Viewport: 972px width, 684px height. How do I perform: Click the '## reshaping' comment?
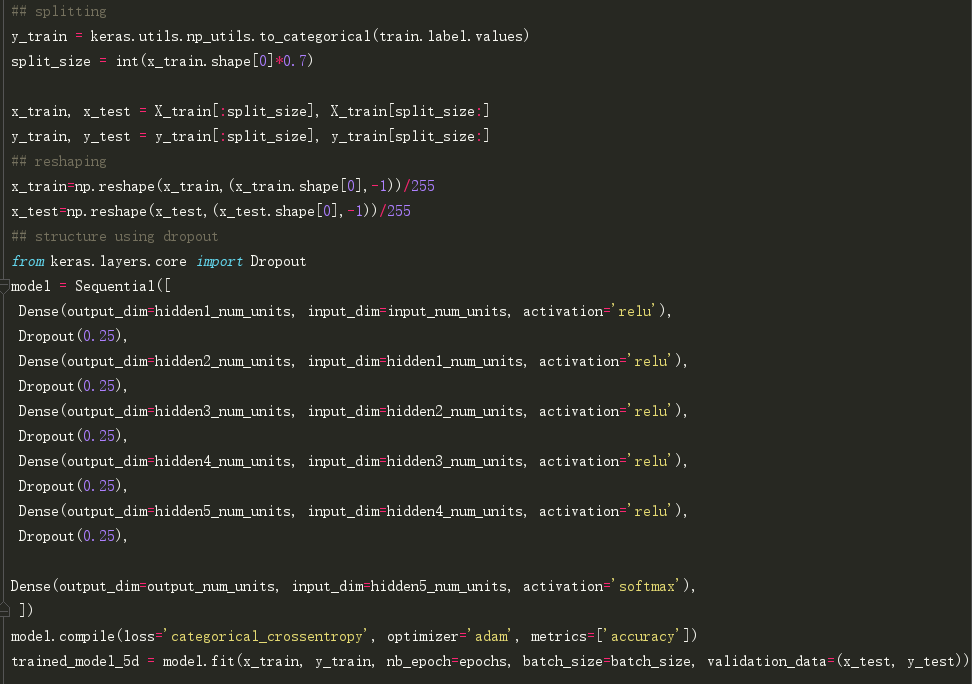tap(58, 161)
